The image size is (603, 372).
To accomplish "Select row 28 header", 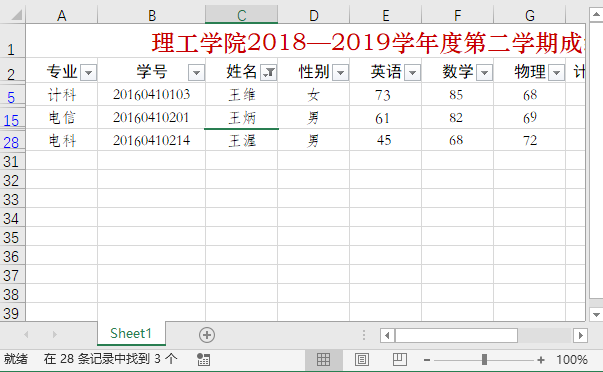I will click(12, 140).
